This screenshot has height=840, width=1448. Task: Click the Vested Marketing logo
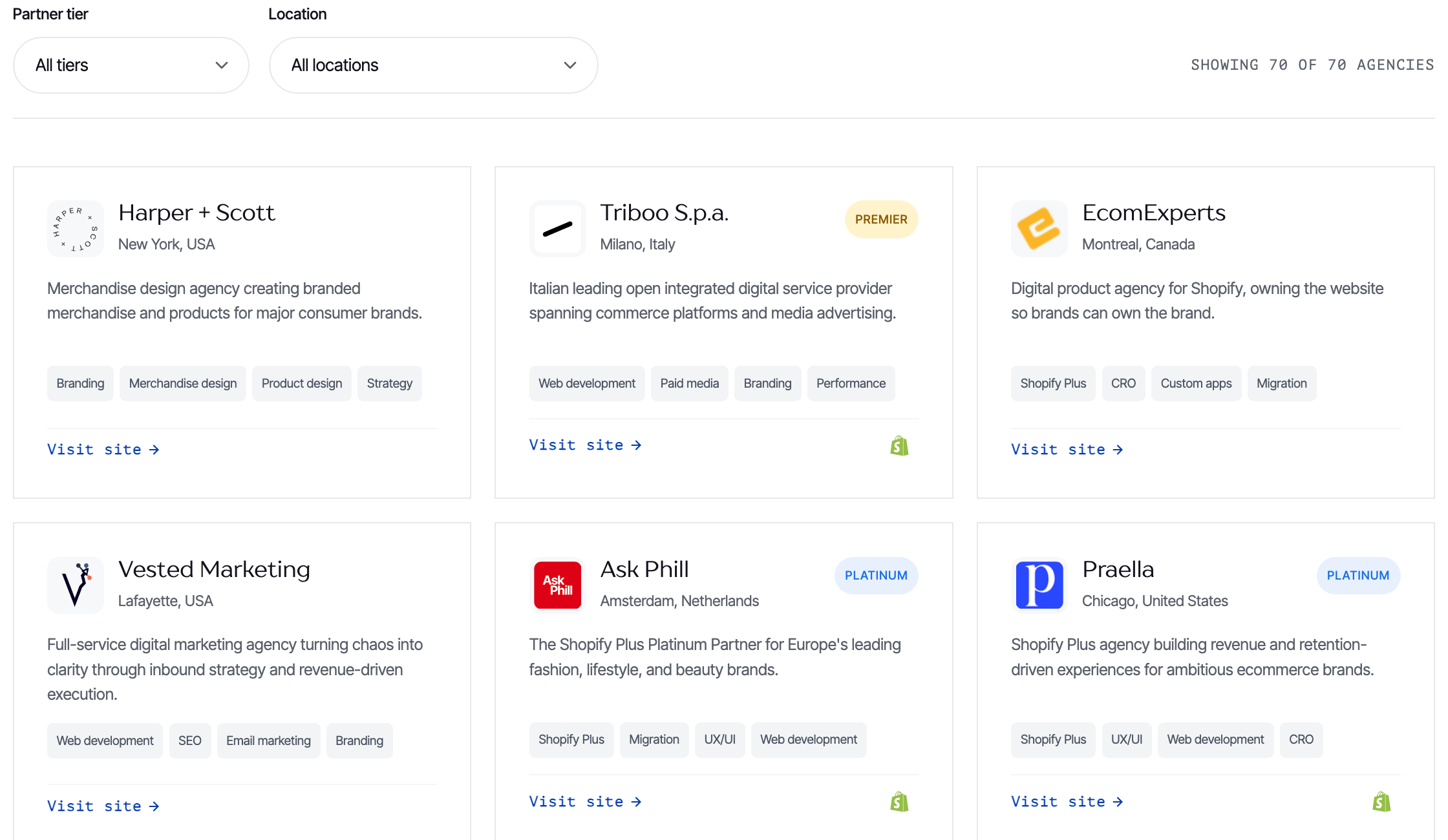(x=76, y=585)
